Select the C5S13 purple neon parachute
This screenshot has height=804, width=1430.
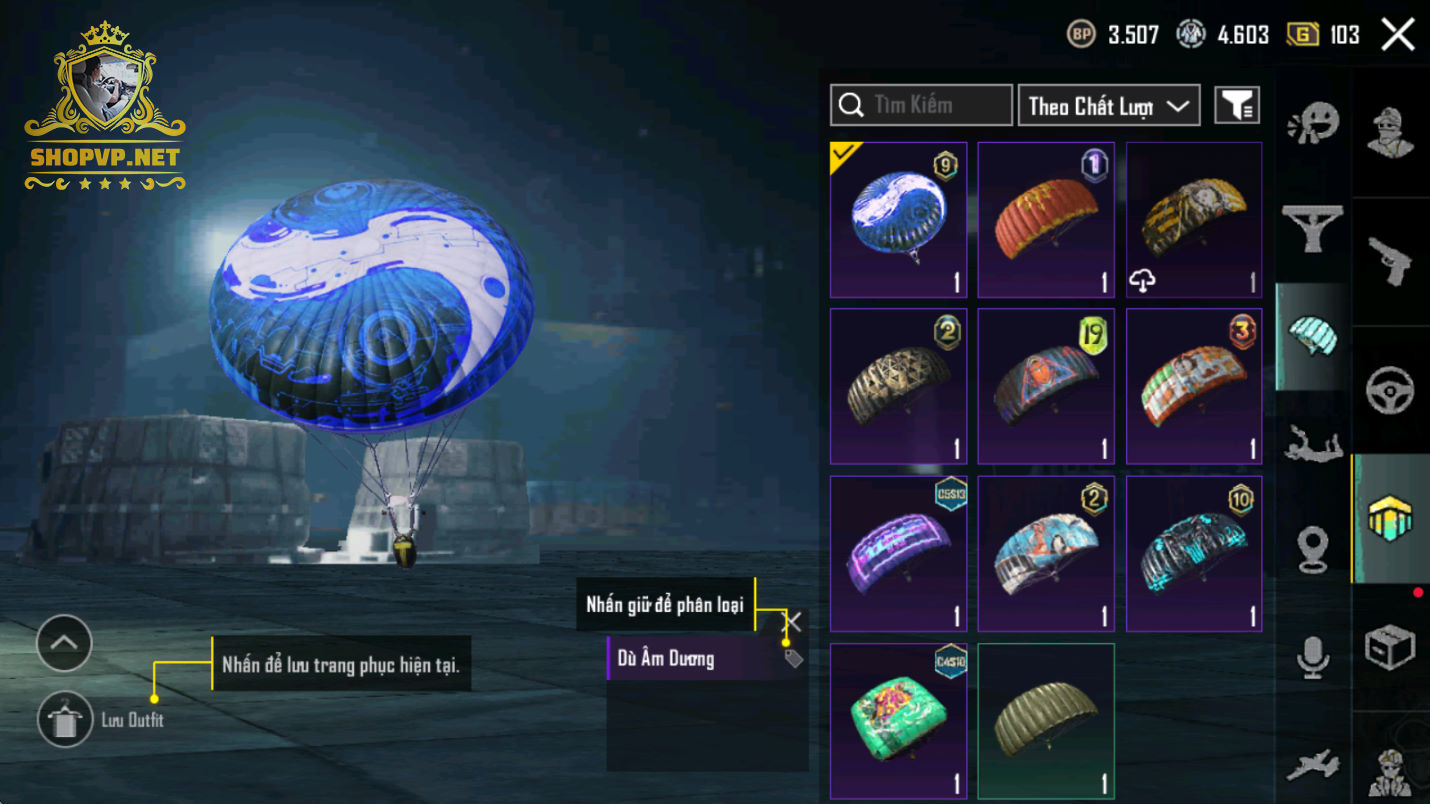898,554
